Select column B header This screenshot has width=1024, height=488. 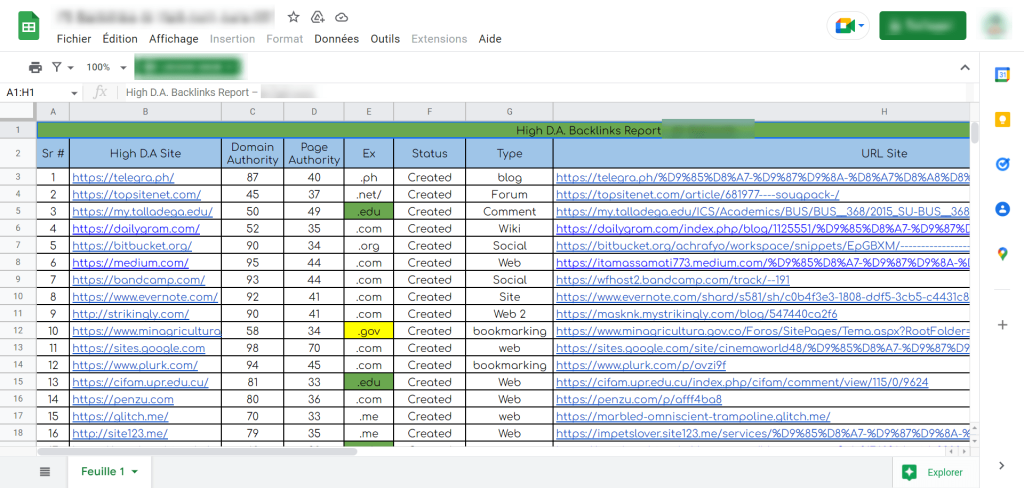[145, 112]
